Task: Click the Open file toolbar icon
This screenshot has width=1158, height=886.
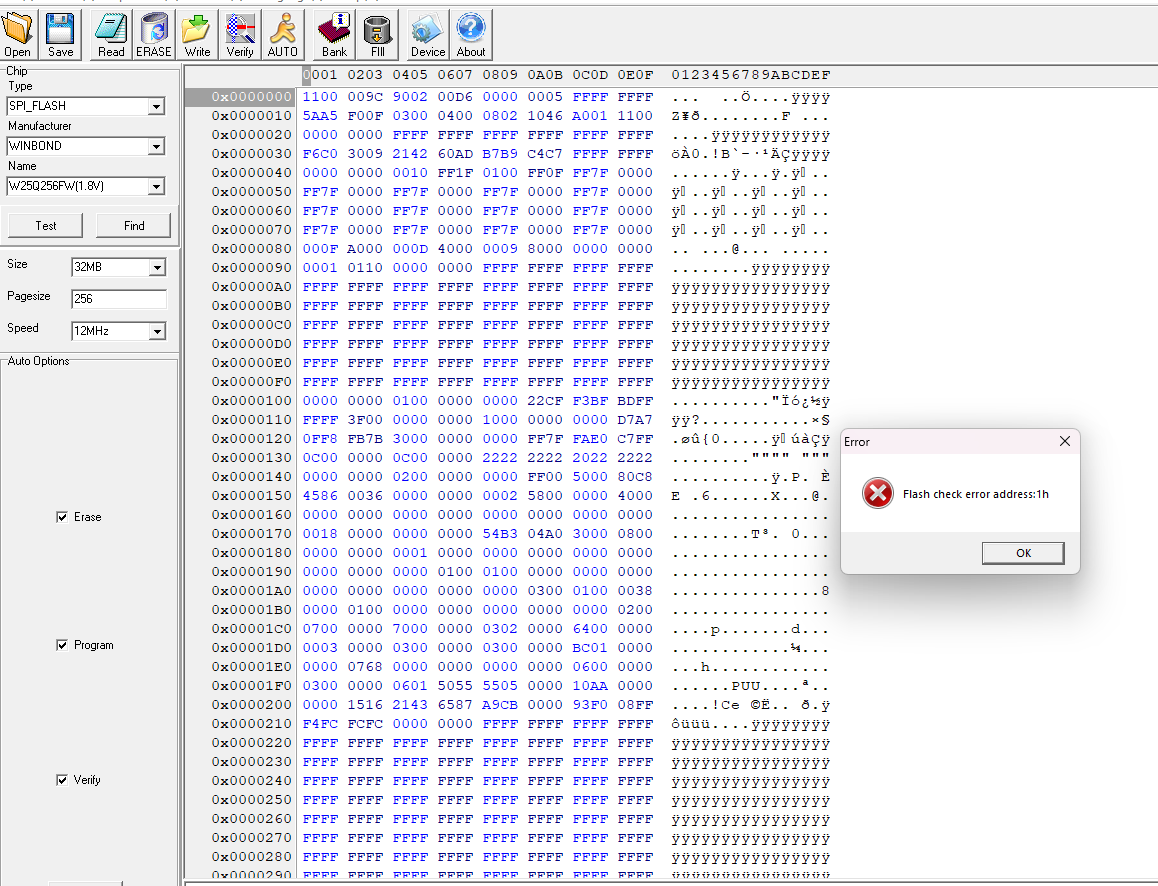Action: (x=18, y=35)
